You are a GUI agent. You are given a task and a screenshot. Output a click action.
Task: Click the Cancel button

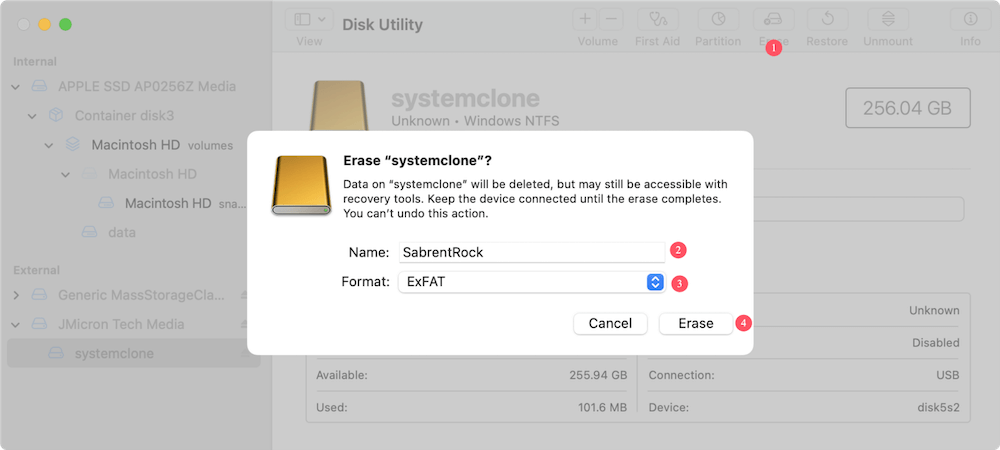point(610,323)
